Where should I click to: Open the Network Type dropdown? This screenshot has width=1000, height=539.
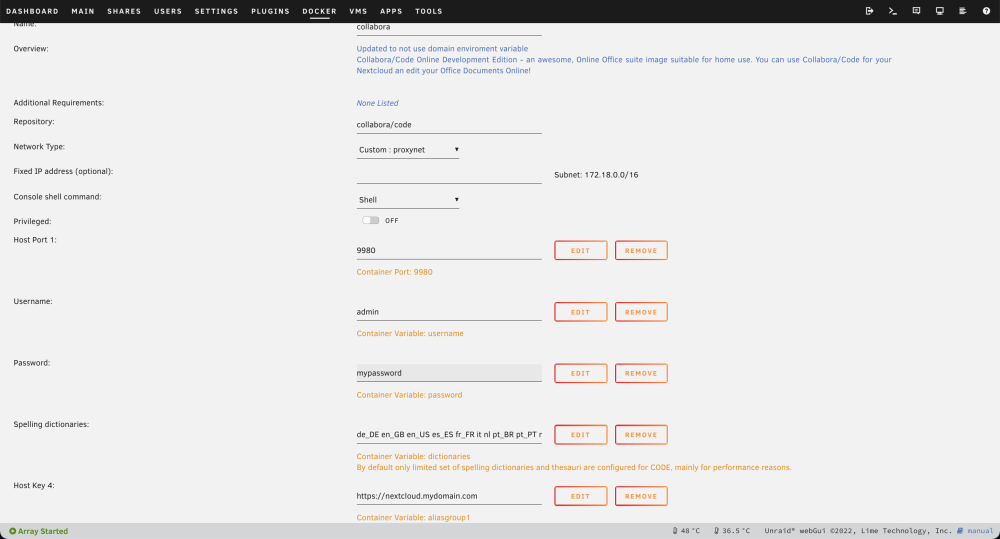coord(408,150)
